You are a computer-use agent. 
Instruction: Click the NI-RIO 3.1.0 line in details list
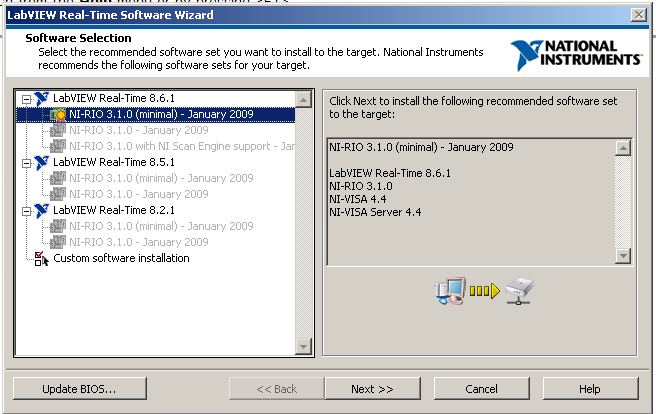click(361, 187)
